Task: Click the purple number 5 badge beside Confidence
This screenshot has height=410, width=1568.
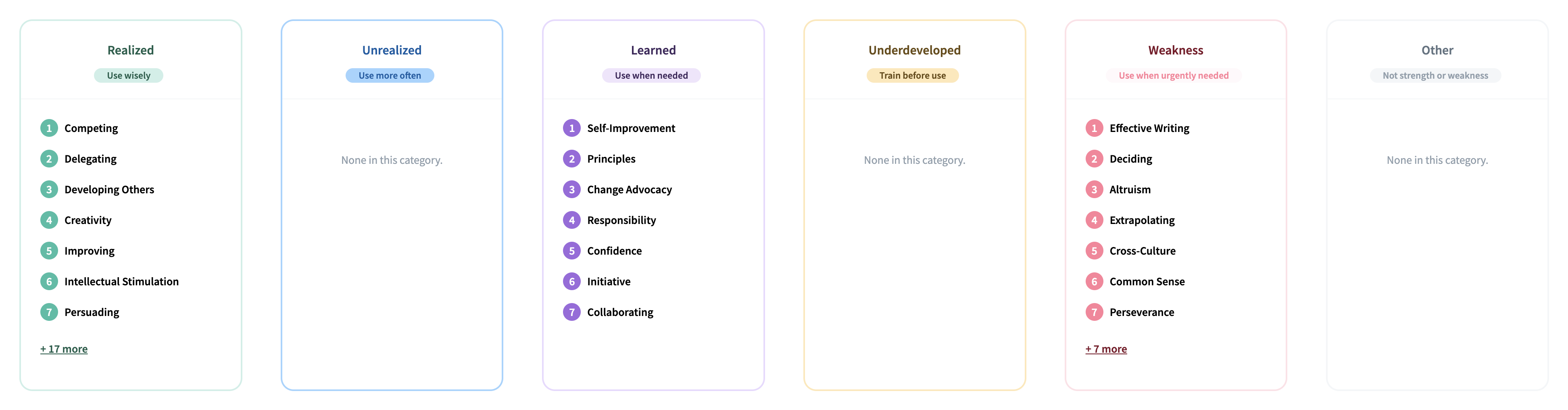Action: tap(571, 250)
